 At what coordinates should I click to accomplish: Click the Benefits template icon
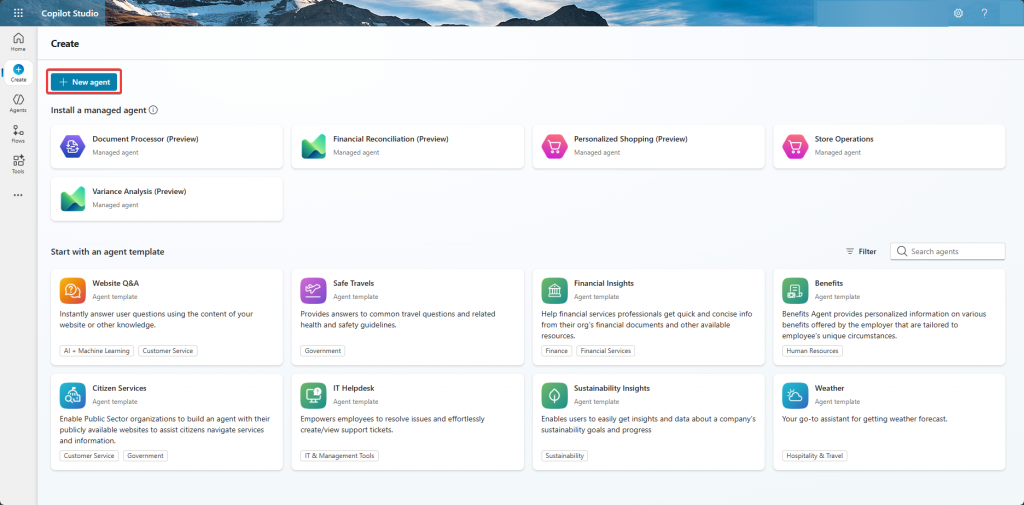pos(795,291)
